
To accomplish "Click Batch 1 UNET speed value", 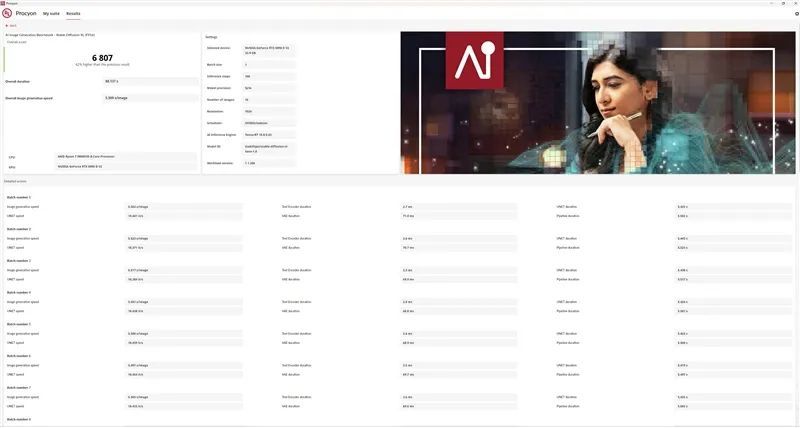I will (x=184, y=216).
